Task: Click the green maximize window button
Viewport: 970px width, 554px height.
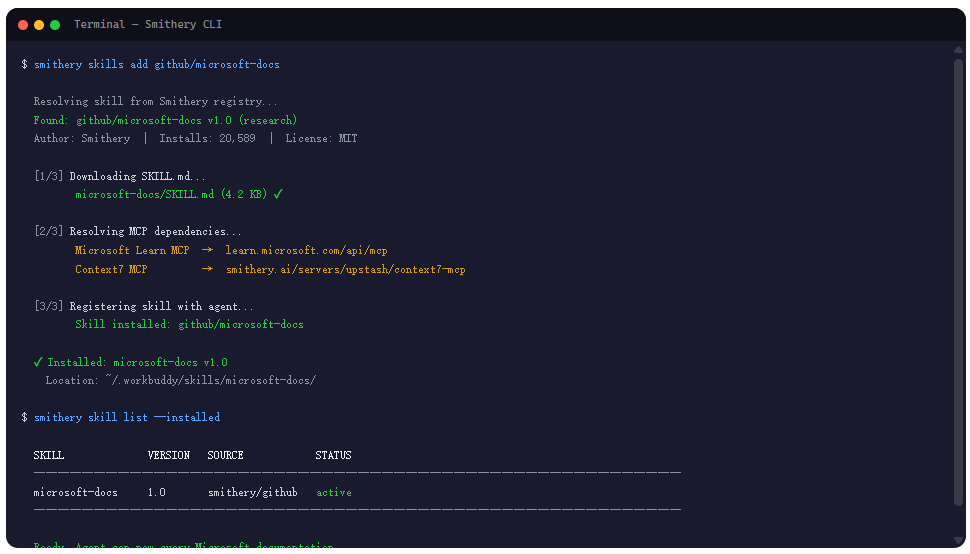Action: pos(55,25)
